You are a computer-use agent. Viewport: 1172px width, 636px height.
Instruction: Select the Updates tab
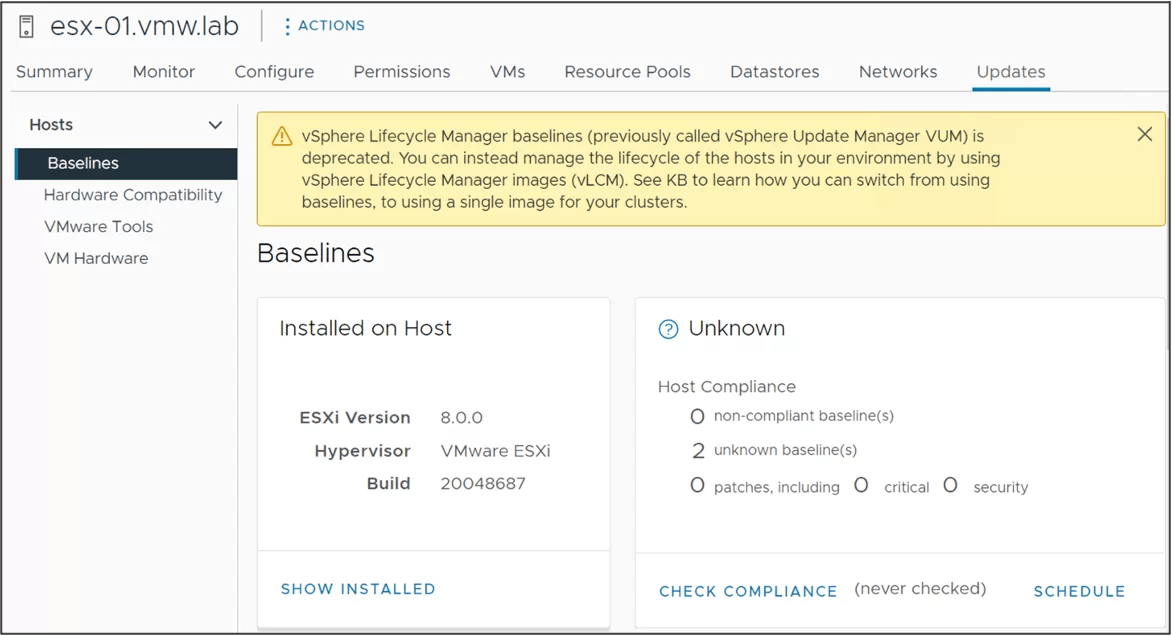[1011, 72]
